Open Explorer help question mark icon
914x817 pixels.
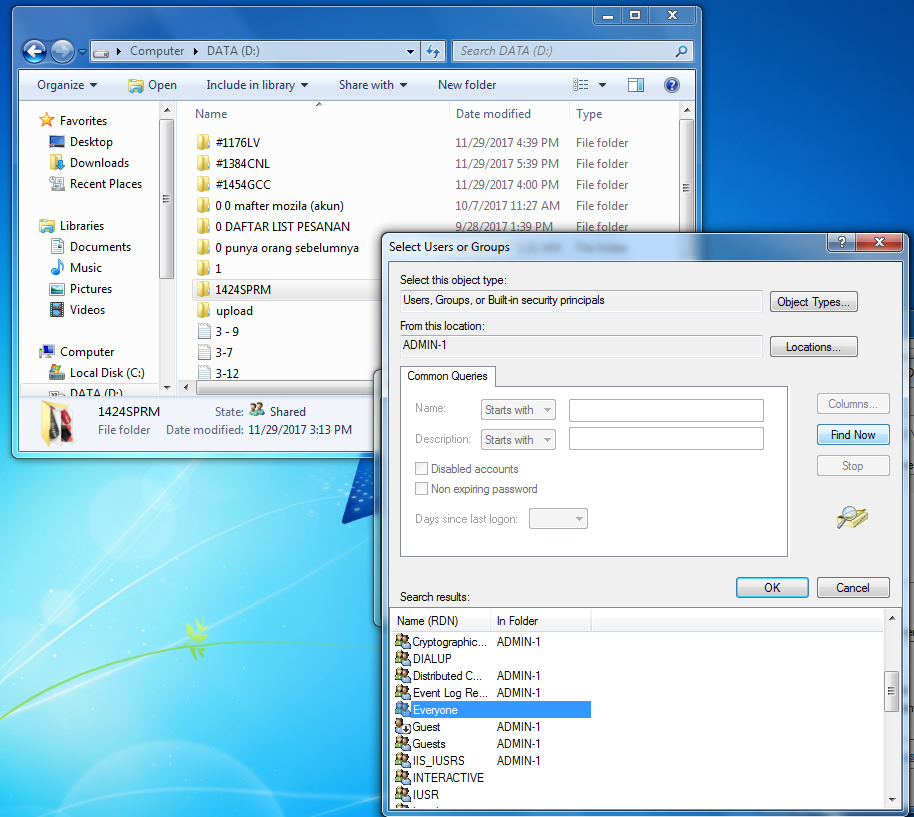(672, 85)
